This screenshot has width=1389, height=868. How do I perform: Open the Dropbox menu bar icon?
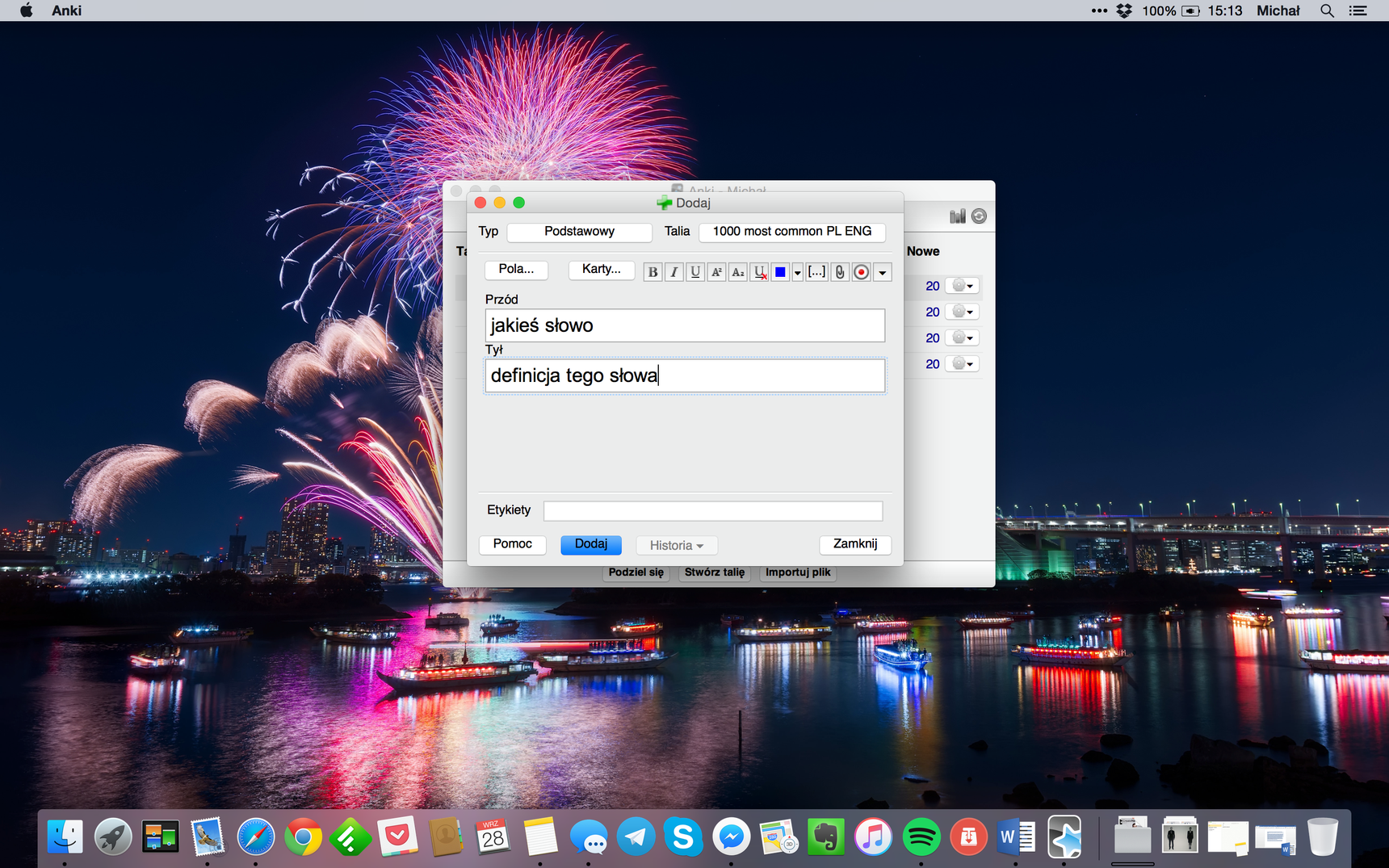pyautogui.click(x=1124, y=10)
